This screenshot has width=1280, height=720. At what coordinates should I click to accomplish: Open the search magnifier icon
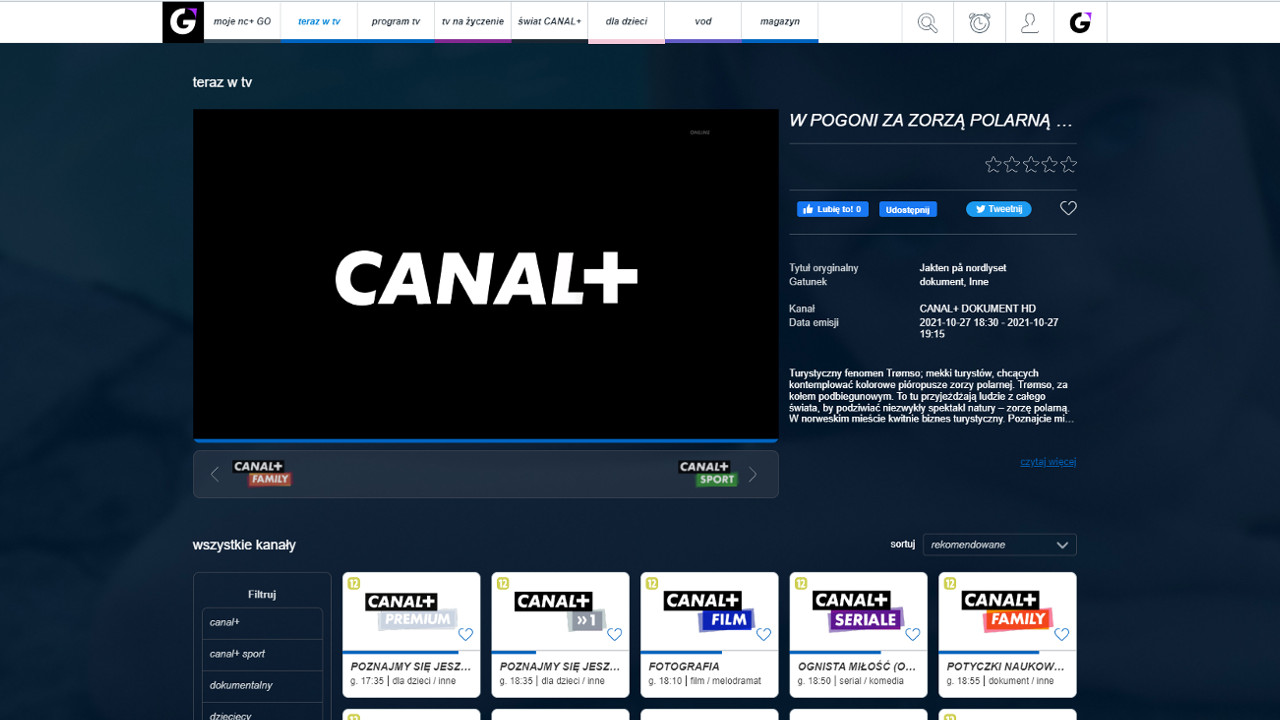click(928, 22)
